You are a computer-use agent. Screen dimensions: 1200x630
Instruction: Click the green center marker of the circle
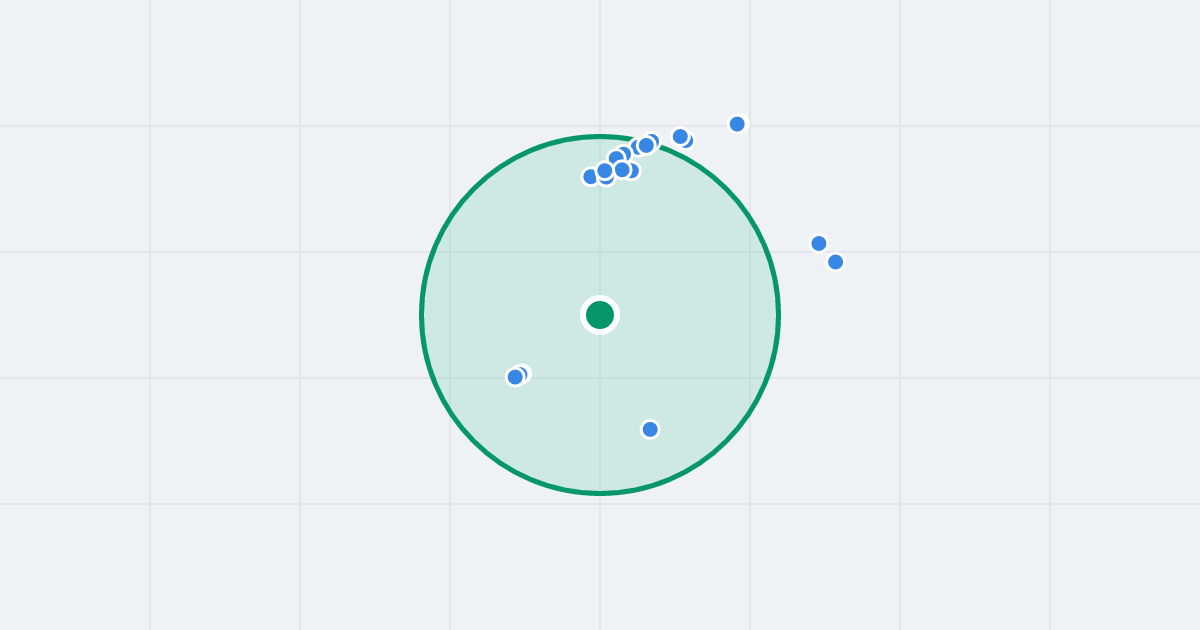[x=600, y=315]
